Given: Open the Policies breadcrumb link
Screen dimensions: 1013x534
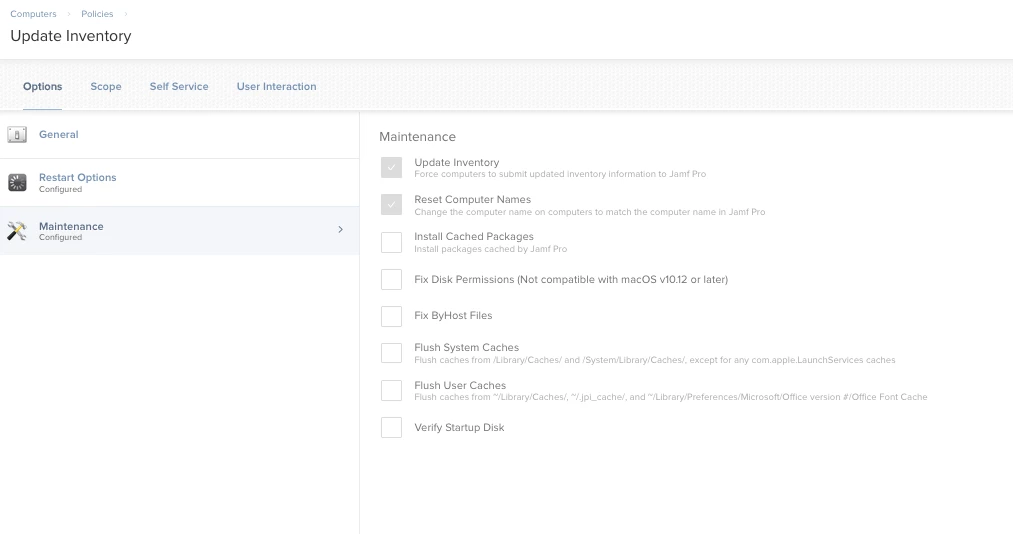Looking at the screenshot, I should click(97, 14).
